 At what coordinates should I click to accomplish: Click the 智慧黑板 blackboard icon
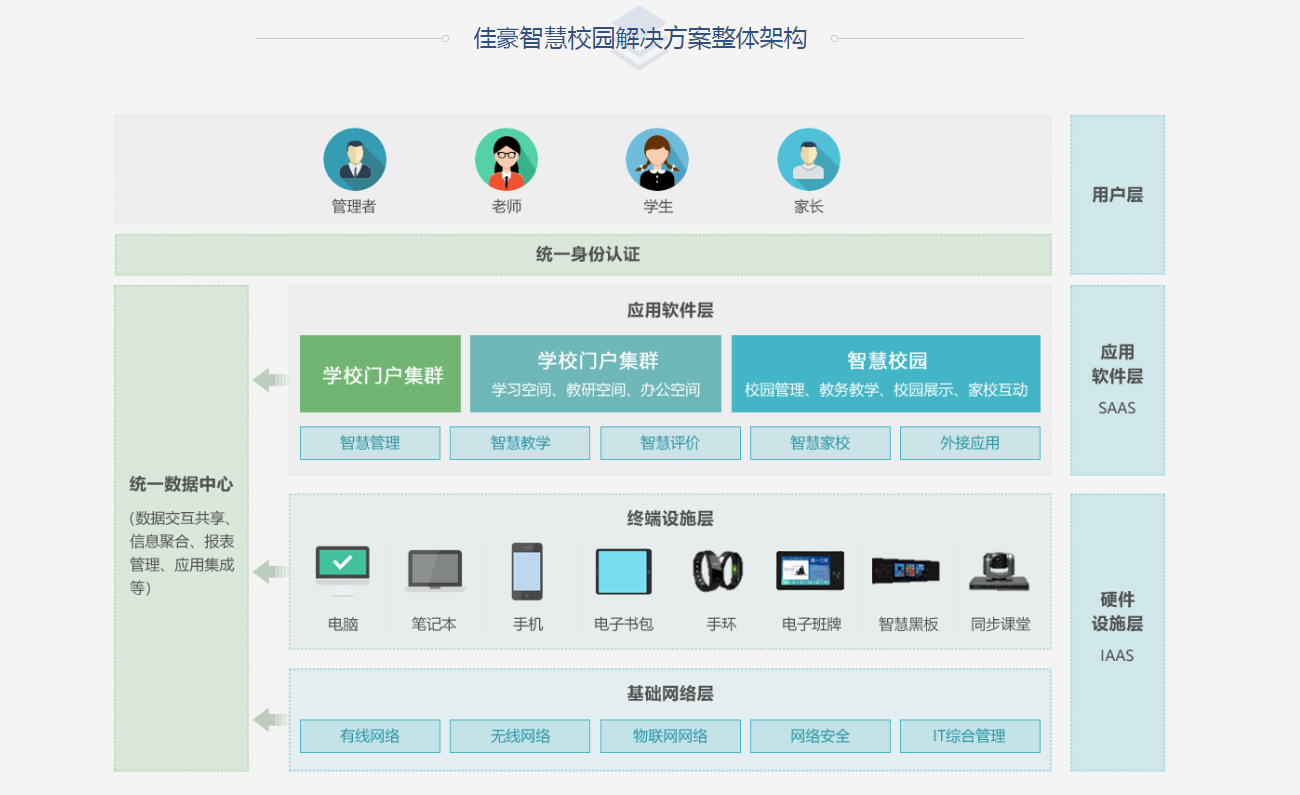point(905,571)
